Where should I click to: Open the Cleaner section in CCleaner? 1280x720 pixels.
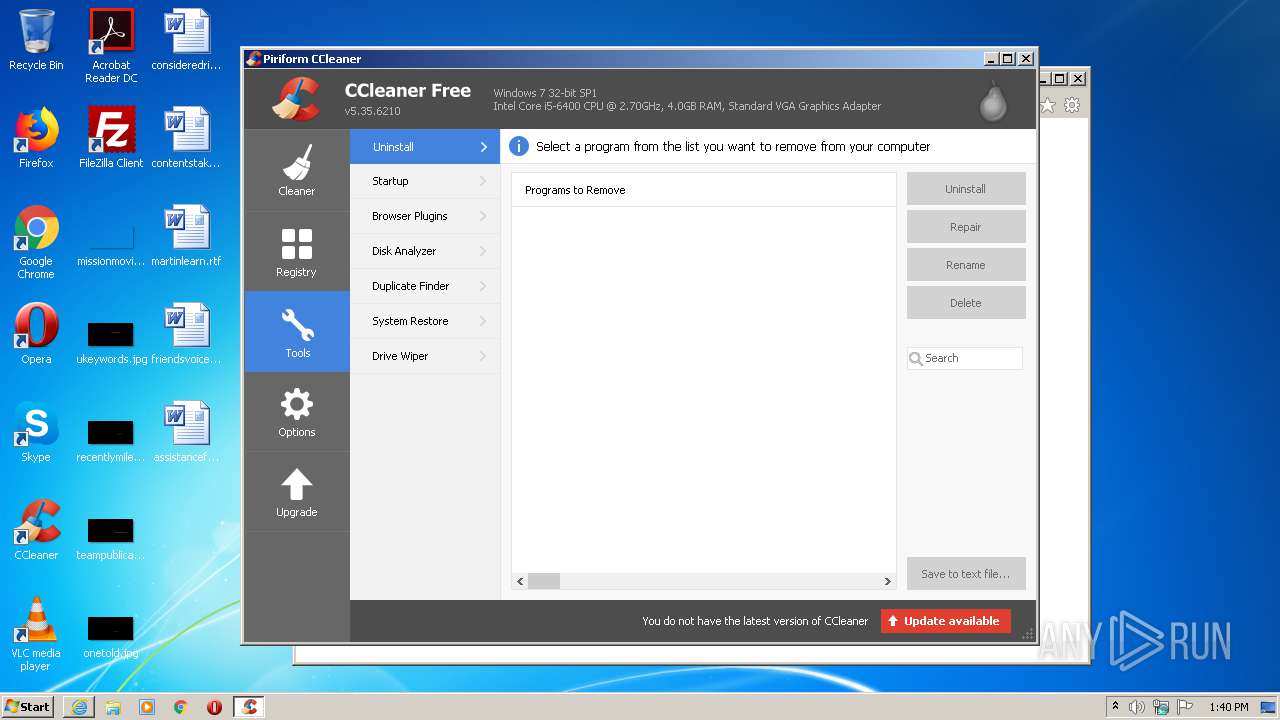pos(296,169)
